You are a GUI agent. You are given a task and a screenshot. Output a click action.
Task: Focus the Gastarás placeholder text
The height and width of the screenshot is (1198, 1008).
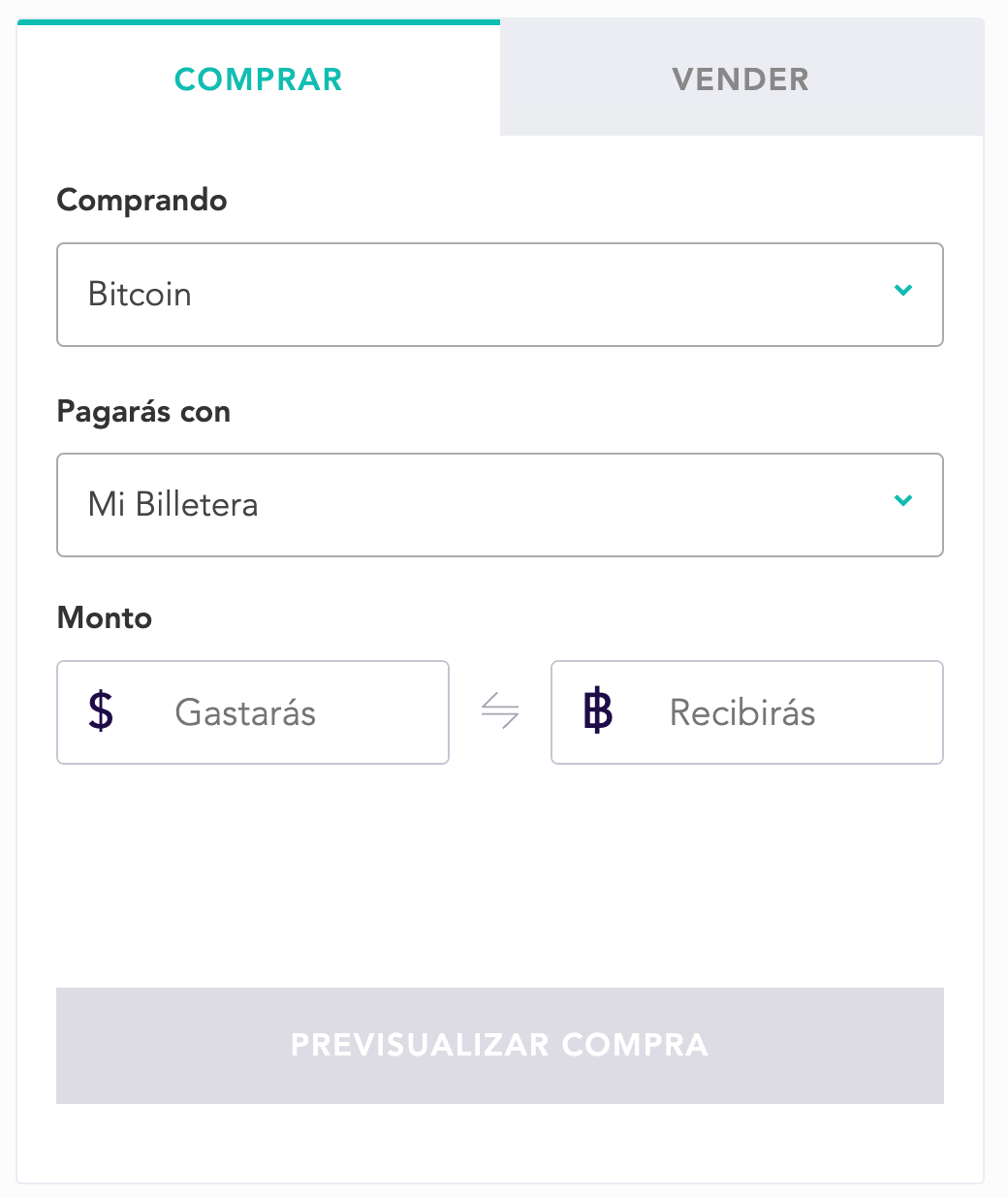[x=245, y=712]
